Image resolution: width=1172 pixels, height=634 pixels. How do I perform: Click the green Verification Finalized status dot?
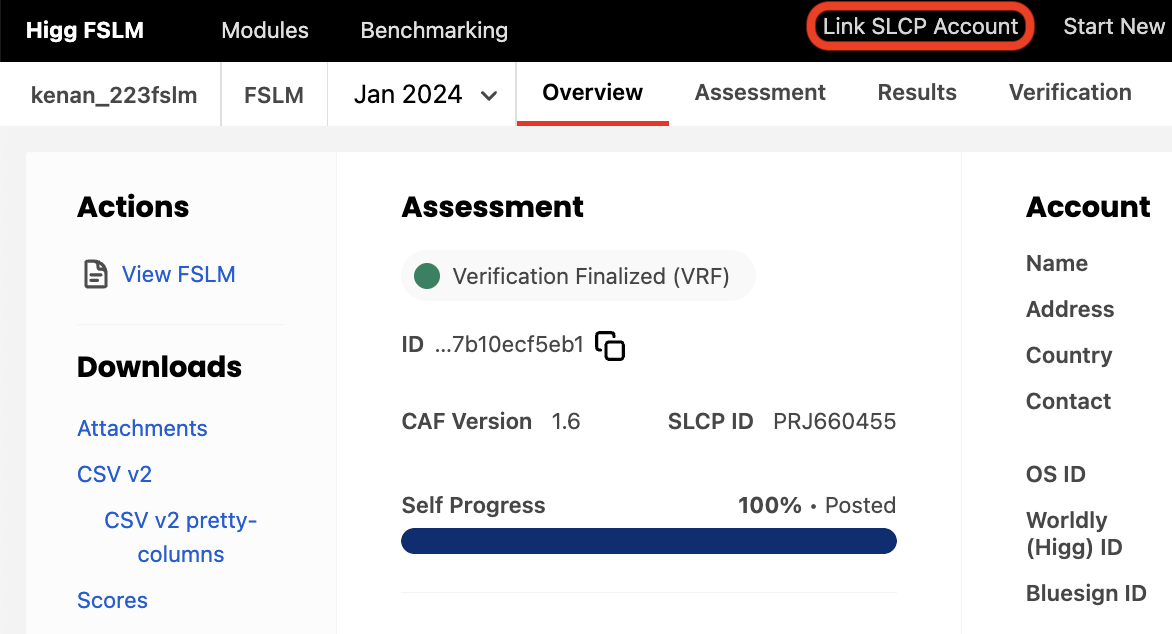[427, 276]
